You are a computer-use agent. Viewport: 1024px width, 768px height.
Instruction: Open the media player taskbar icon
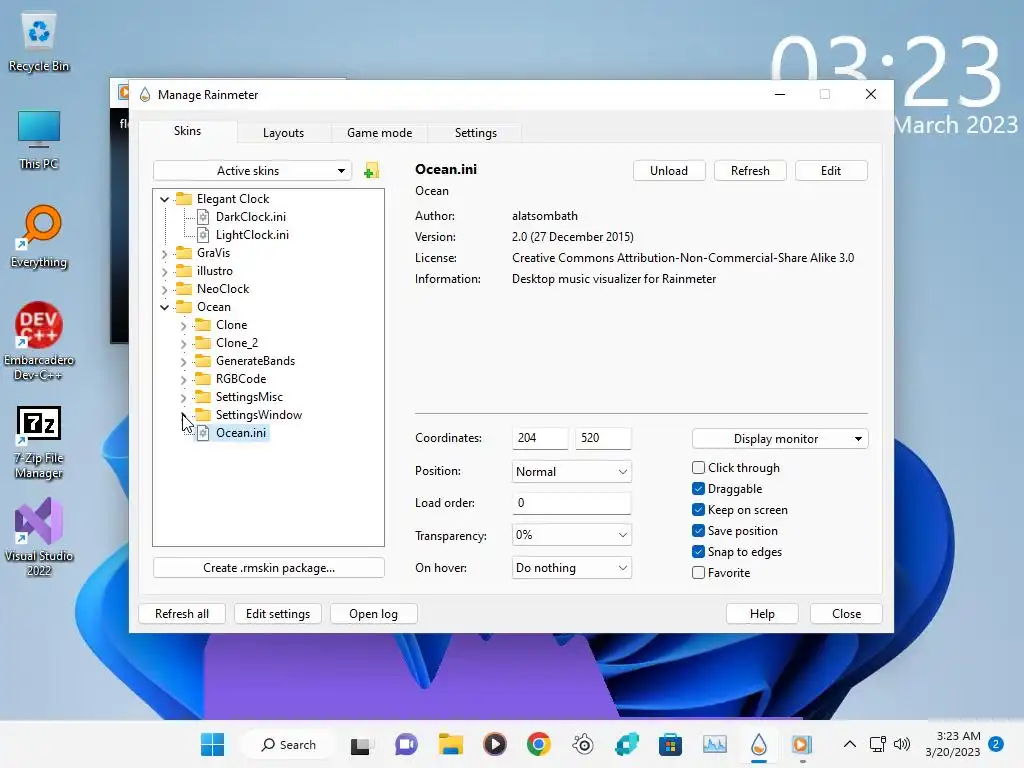coord(494,744)
